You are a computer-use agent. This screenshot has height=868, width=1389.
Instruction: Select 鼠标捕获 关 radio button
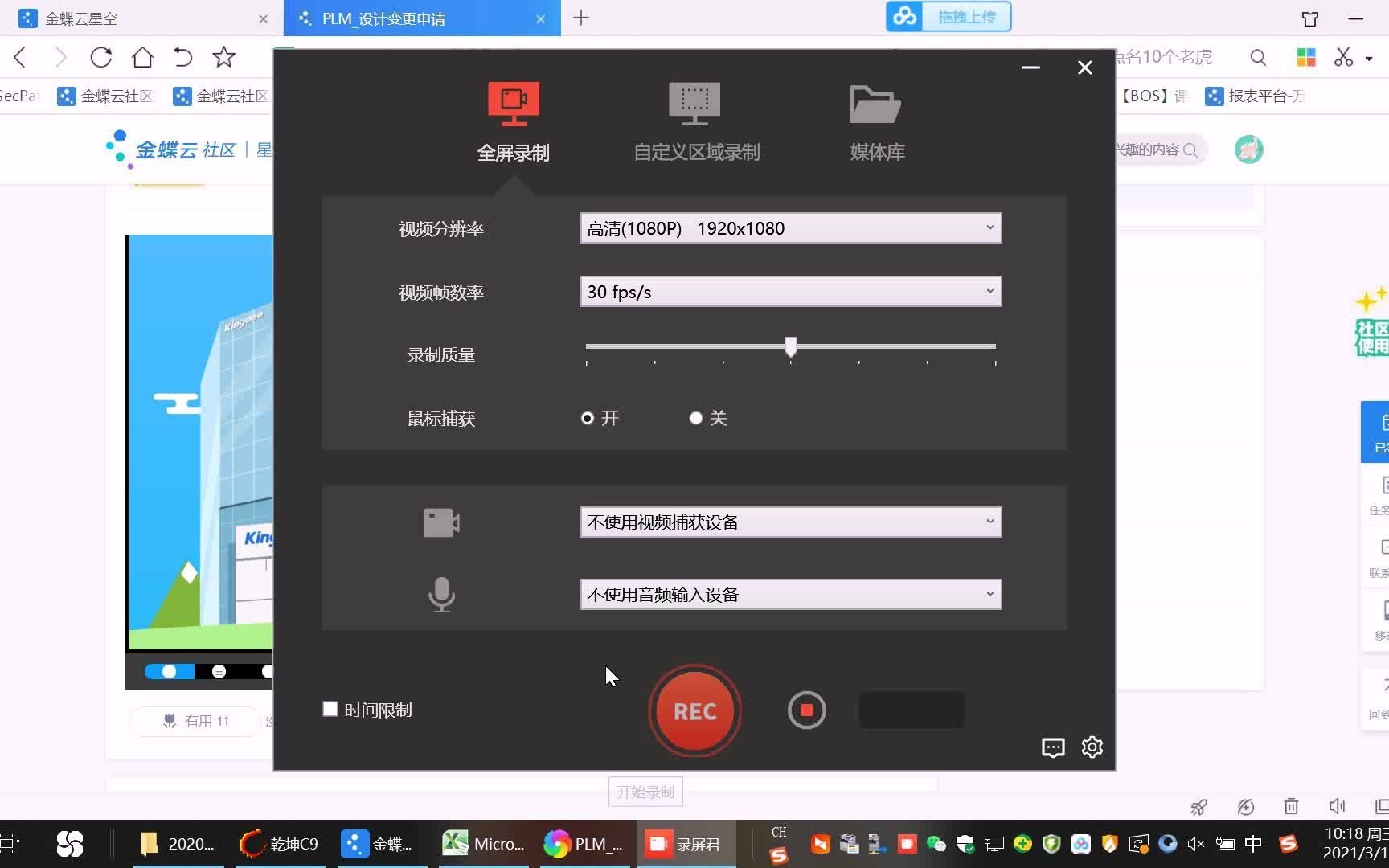[x=696, y=418]
